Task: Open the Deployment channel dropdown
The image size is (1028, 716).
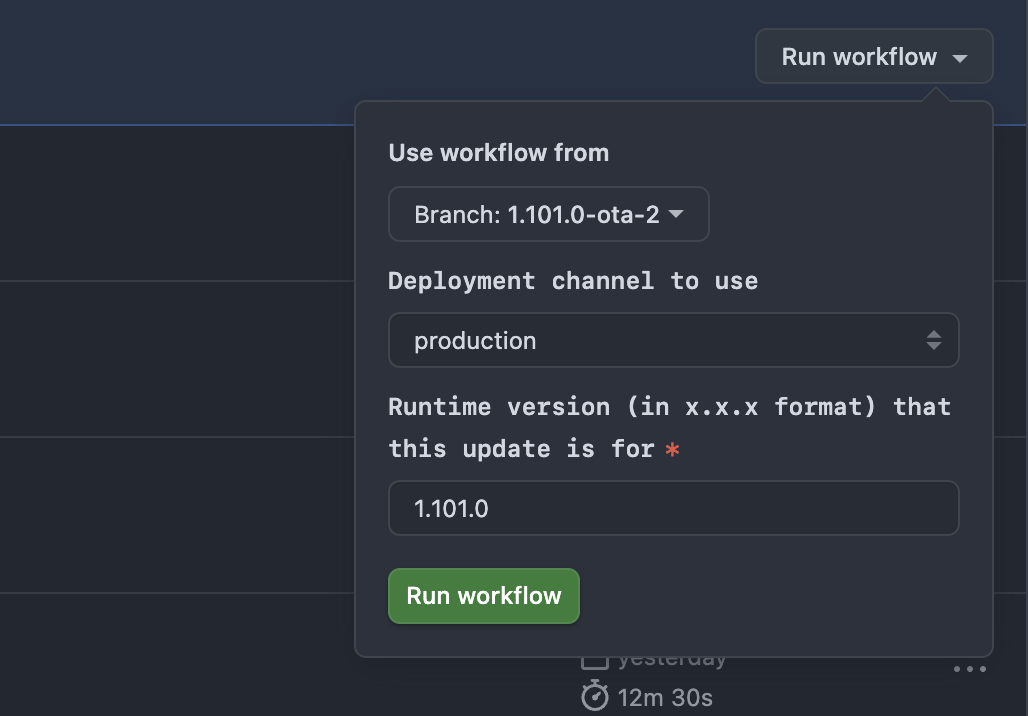Action: 673,340
